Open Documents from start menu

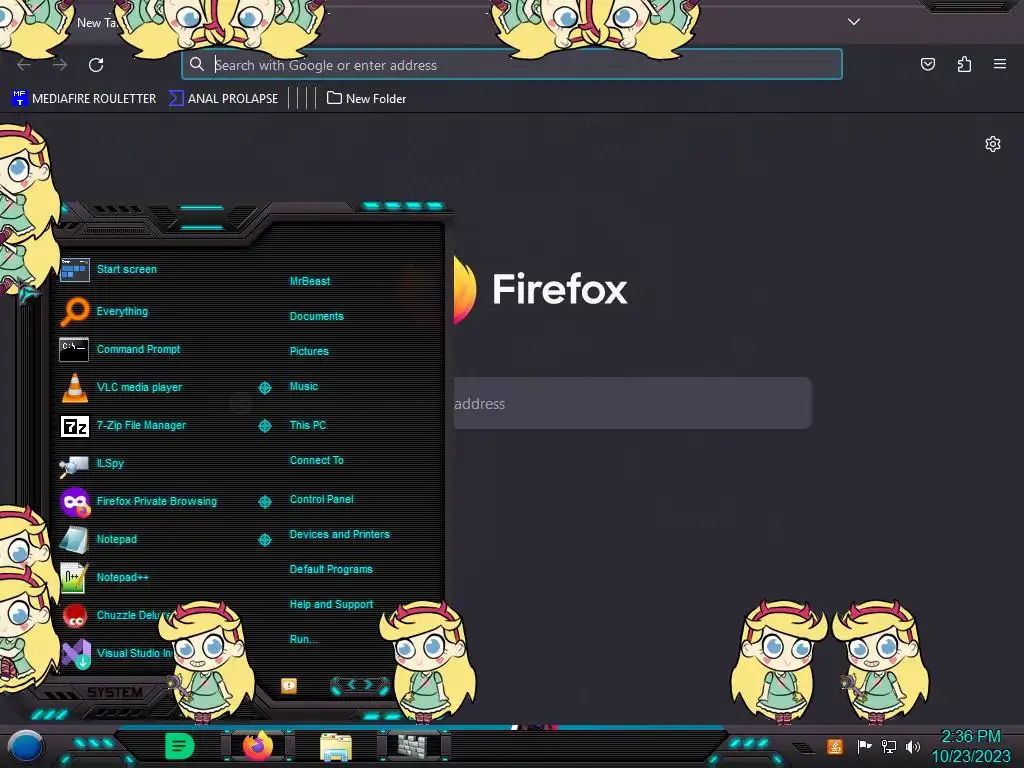point(316,316)
